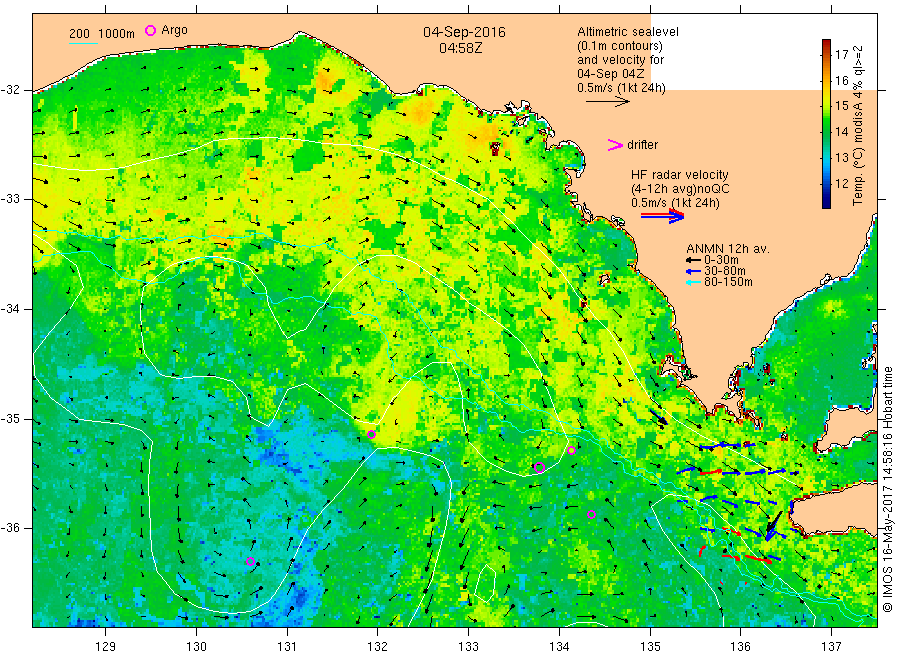Click the black 0-30m ANMN legend arrow

pyautogui.click(x=693, y=260)
